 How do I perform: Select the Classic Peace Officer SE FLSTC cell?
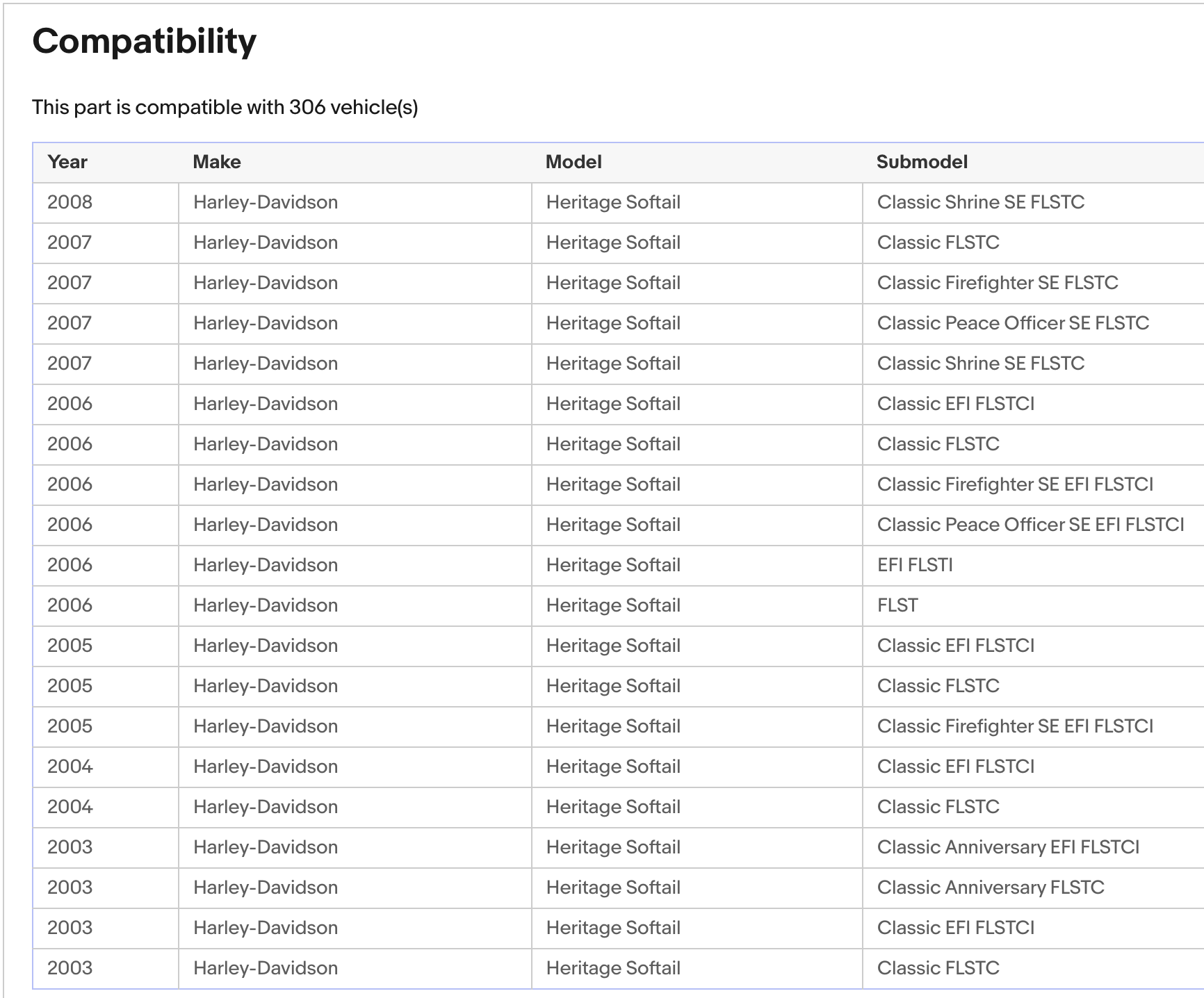point(1012,323)
